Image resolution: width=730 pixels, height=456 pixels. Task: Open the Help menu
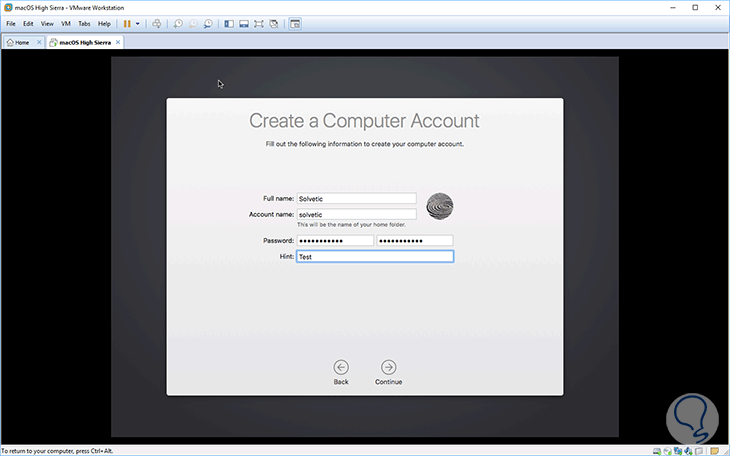point(104,24)
